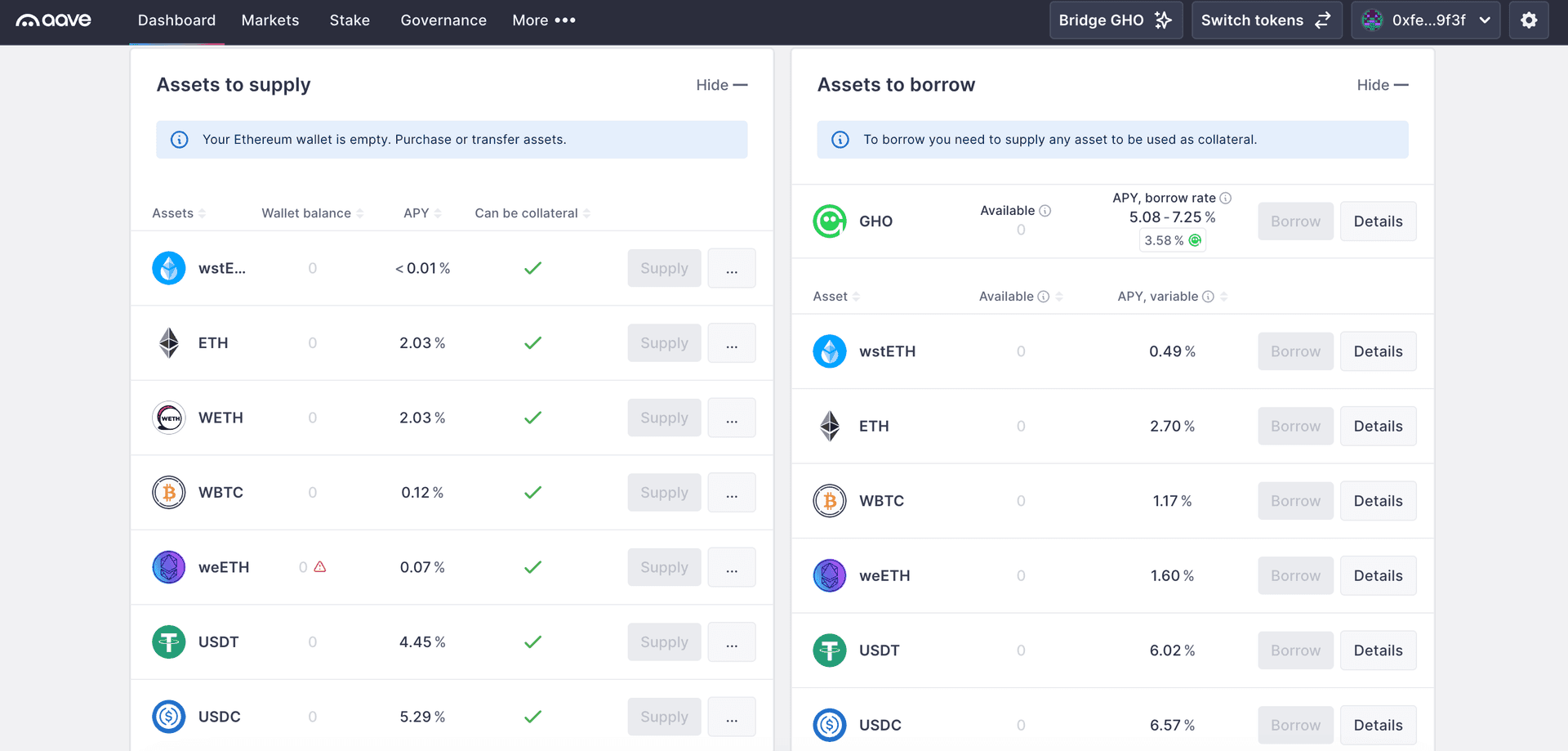The image size is (1568, 751).
Task: Expand the 0xfe...9f3f wallet dropdown
Action: [x=1426, y=20]
